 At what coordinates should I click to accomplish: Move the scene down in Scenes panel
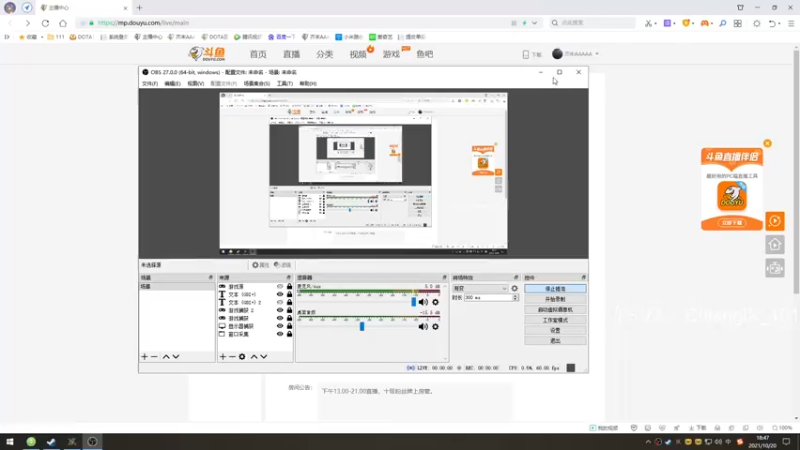point(176,357)
